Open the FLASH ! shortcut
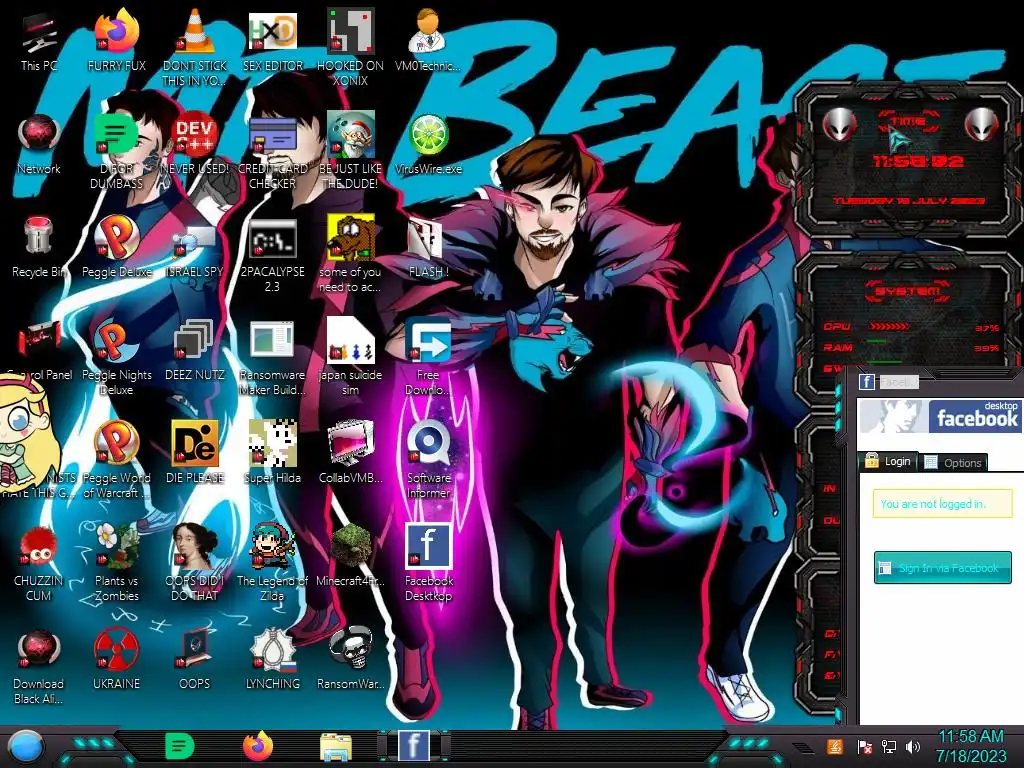 (428, 247)
